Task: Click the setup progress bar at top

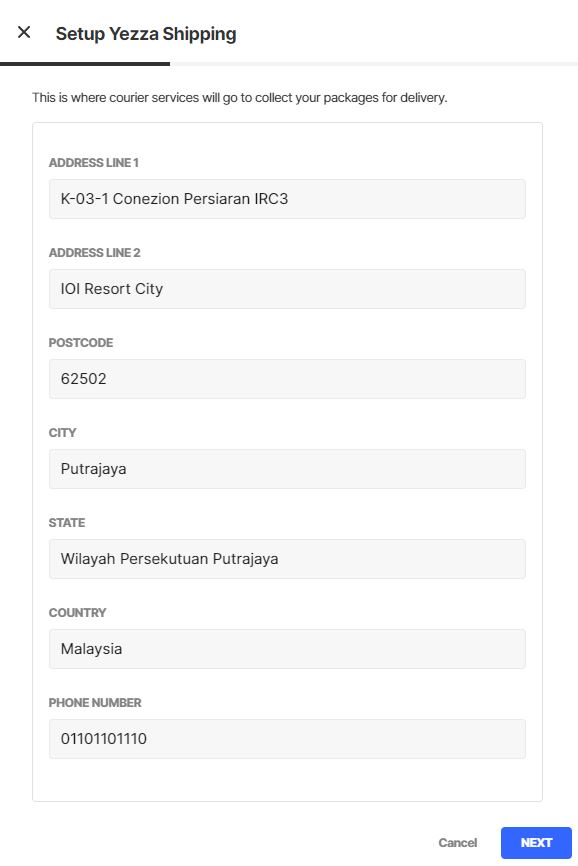Action: tap(289, 64)
